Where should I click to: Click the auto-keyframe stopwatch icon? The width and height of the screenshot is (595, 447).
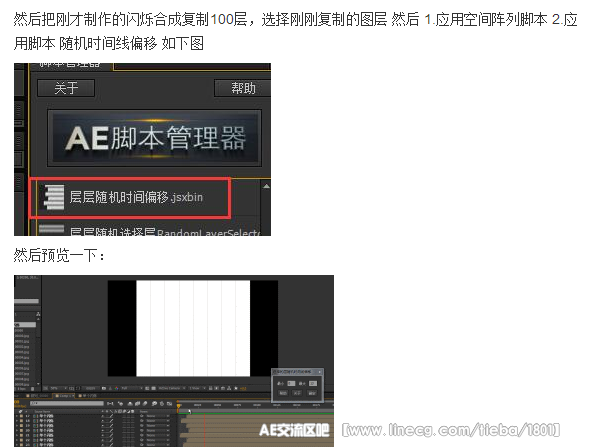(162, 403)
